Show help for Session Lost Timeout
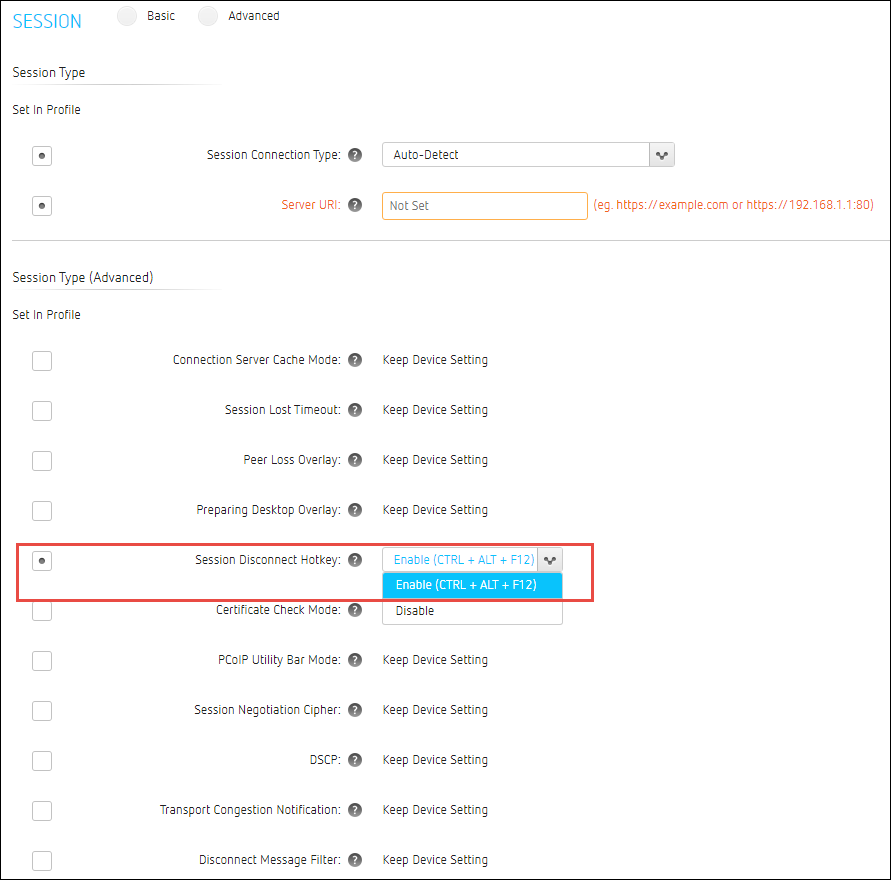This screenshot has width=891, height=880. tap(355, 410)
